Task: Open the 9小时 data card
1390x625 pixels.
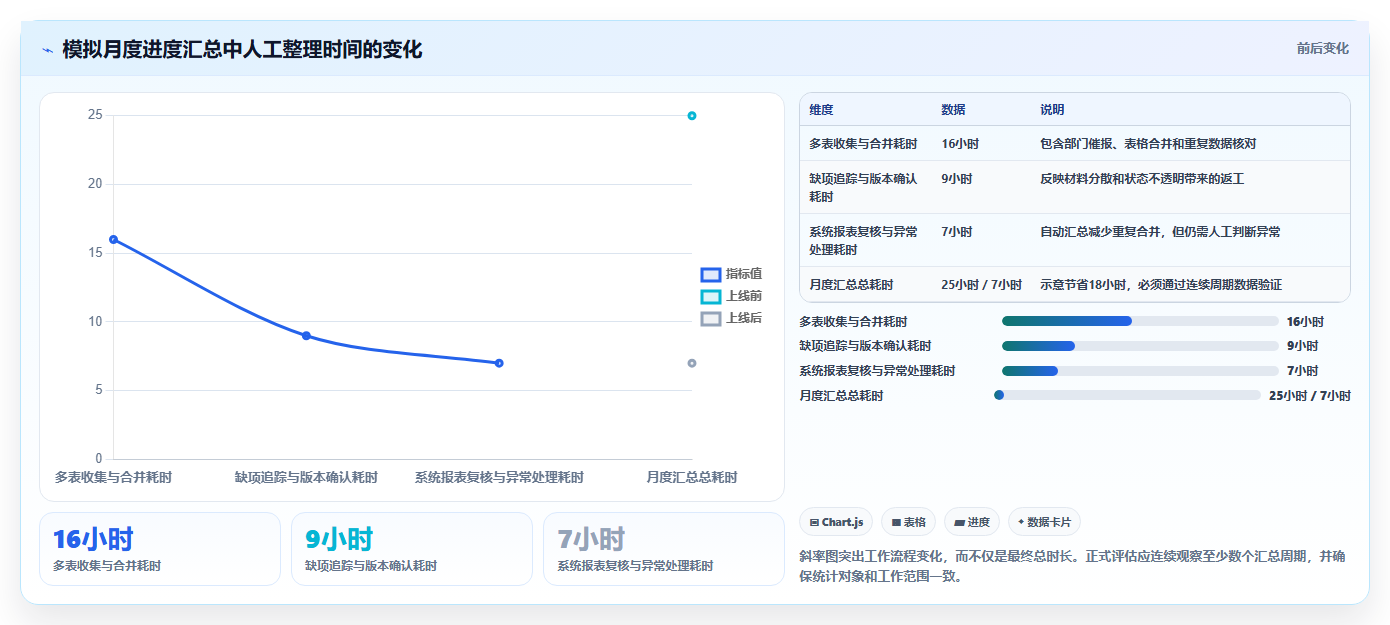Action: 412,549
